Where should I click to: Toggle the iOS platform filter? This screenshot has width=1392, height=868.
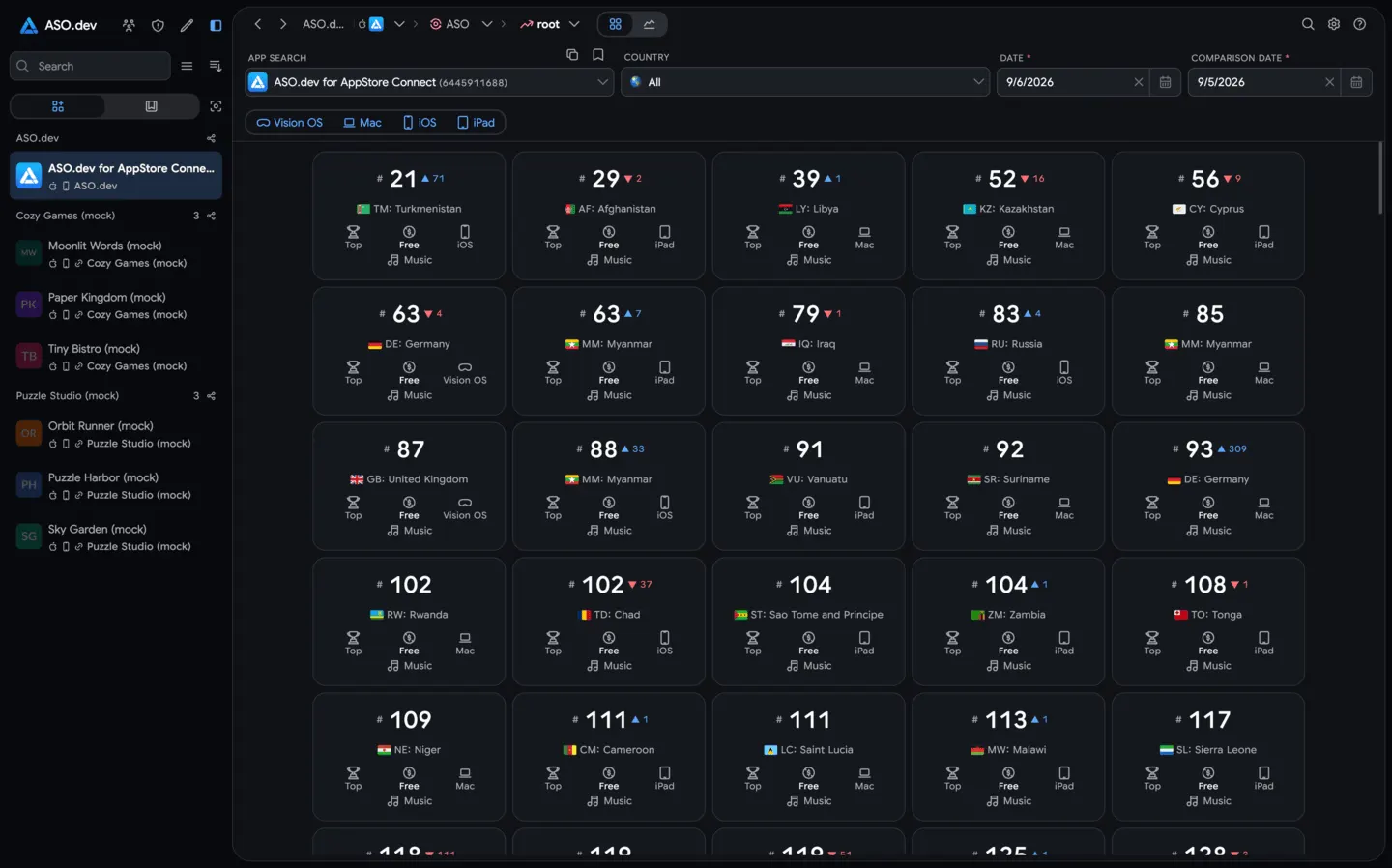click(420, 123)
